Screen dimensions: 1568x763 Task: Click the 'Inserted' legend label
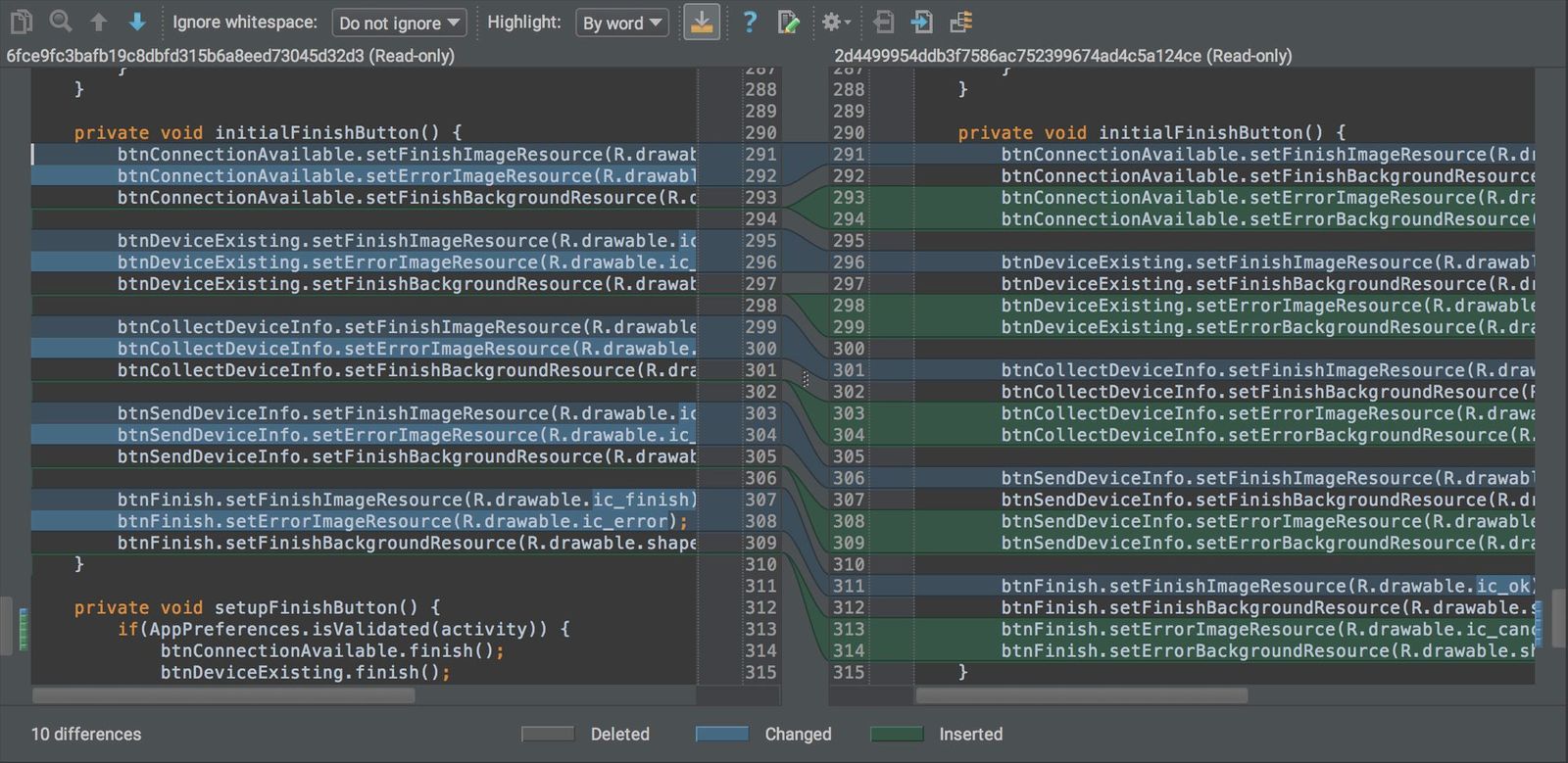[970, 734]
